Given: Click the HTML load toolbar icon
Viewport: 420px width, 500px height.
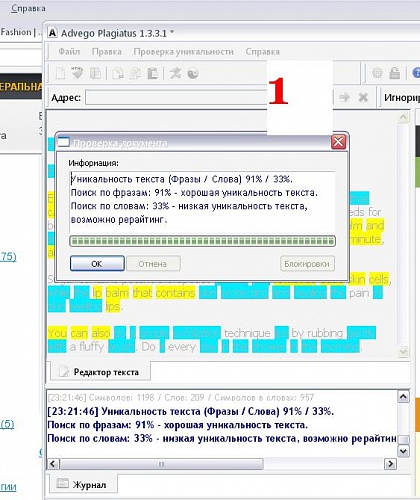Looking at the screenshot, I should pos(77,73).
